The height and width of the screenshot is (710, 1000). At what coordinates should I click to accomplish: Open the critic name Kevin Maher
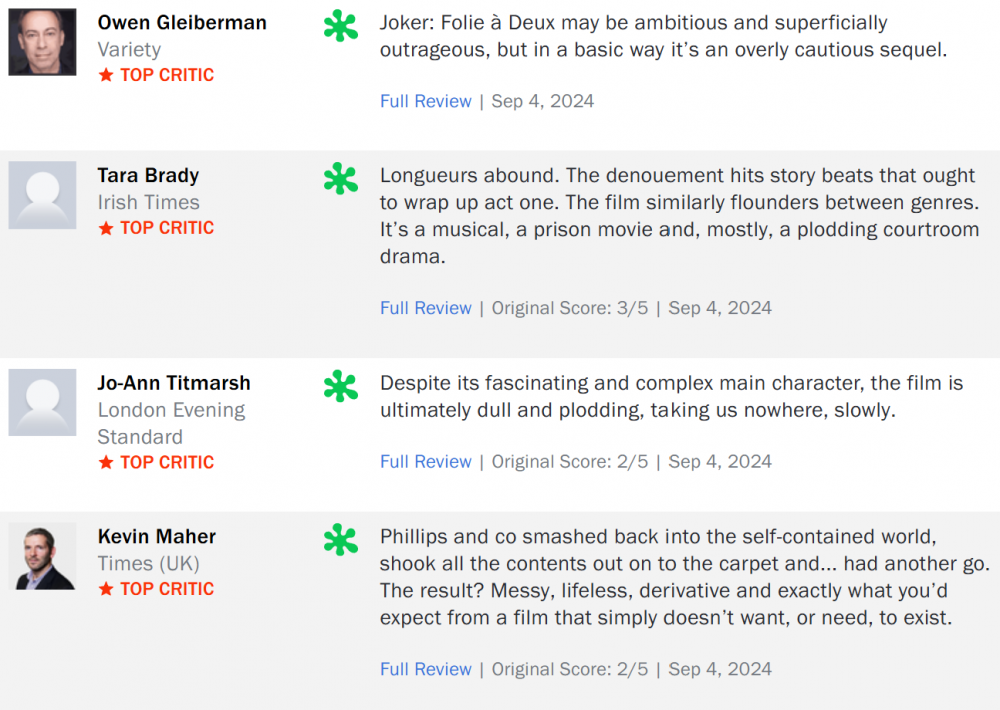(x=156, y=536)
